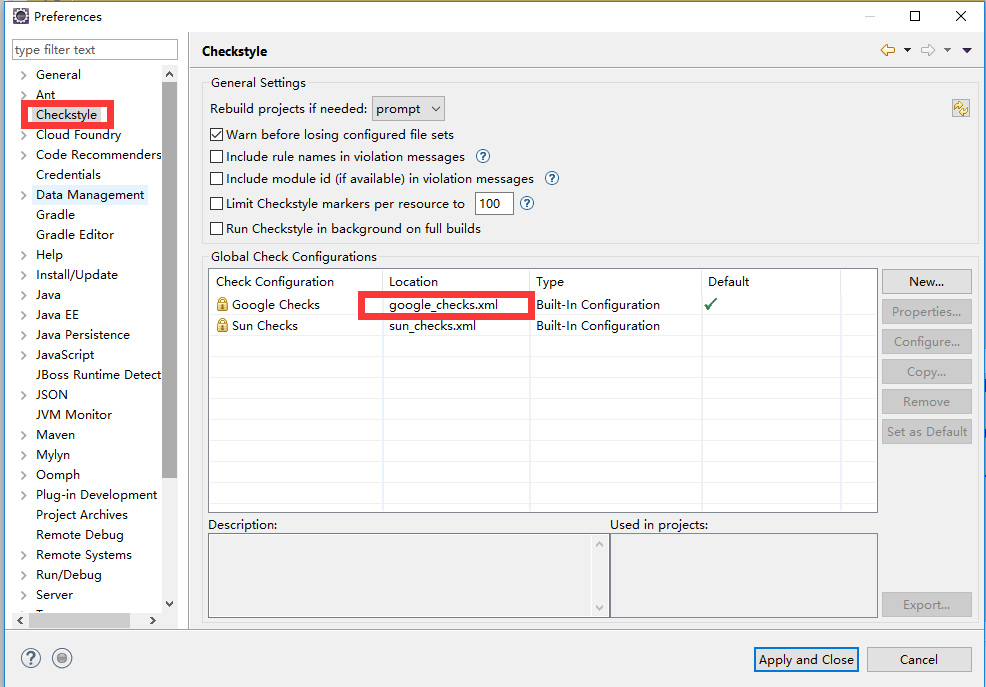Click the tree scroll down arrow
The width and height of the screenshot is (986, 687).
click(169, 604)
